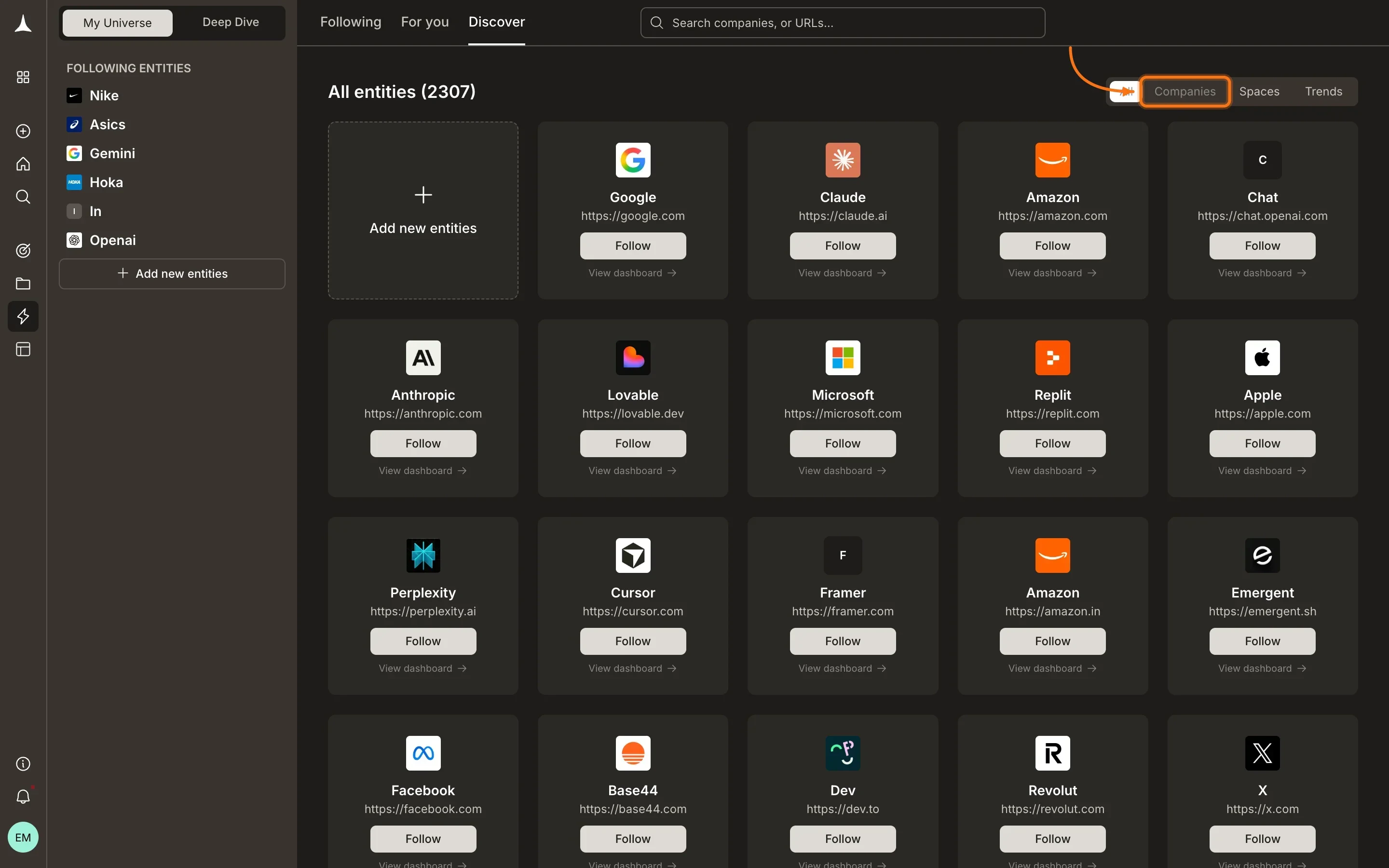Click the Replit logo on its card
Viewport: 1389px width, 868px height.
tap(1052, 358)
